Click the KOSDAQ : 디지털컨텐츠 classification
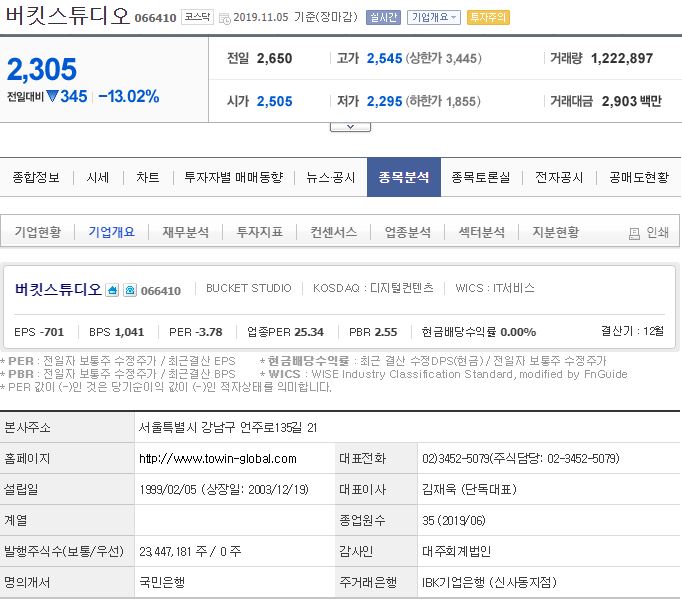The height and width of the screenshot is (599, 682). pos(373,288)
